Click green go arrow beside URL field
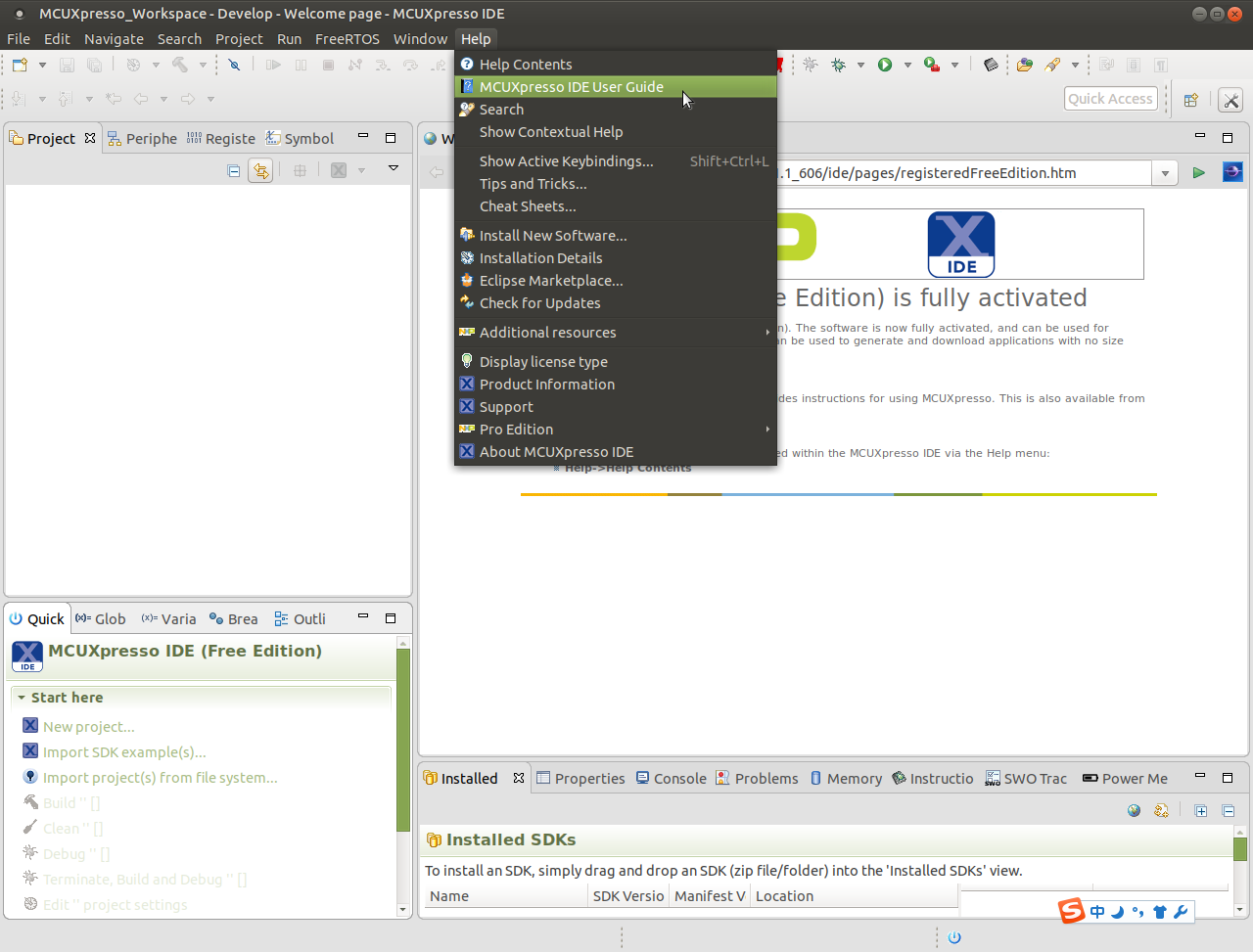Image resolution: width=1253 pixels, height=952 pixels. point(1198,173)
